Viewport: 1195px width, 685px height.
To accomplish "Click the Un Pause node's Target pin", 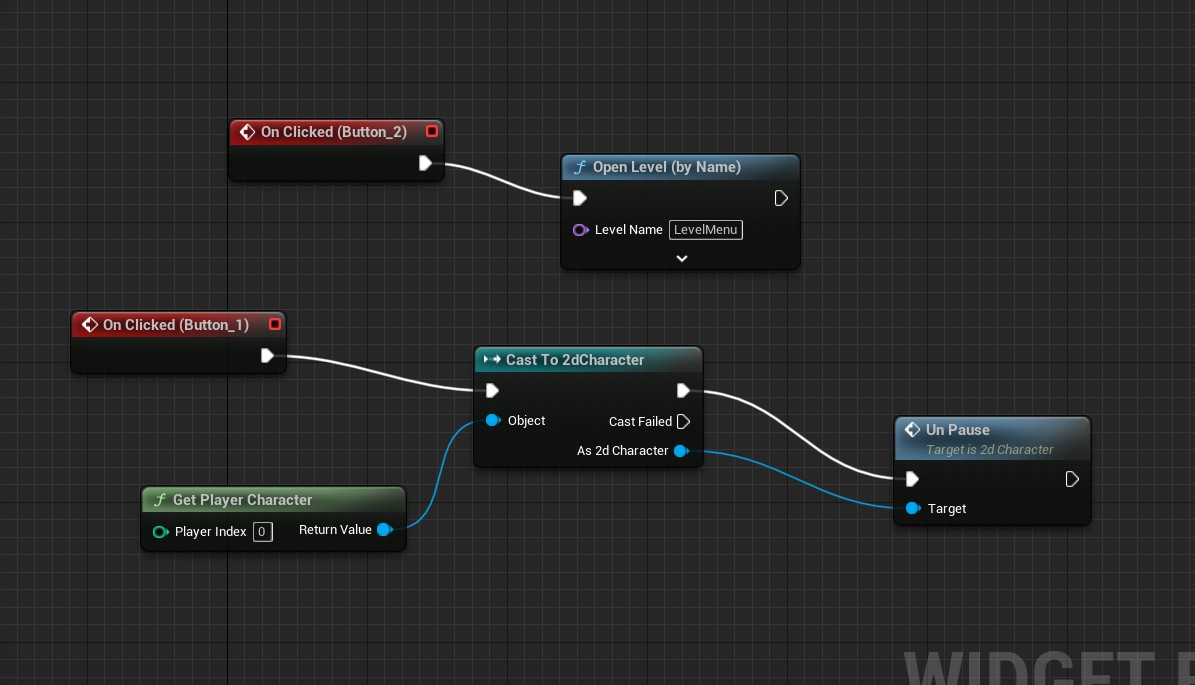I will [912, 509].
